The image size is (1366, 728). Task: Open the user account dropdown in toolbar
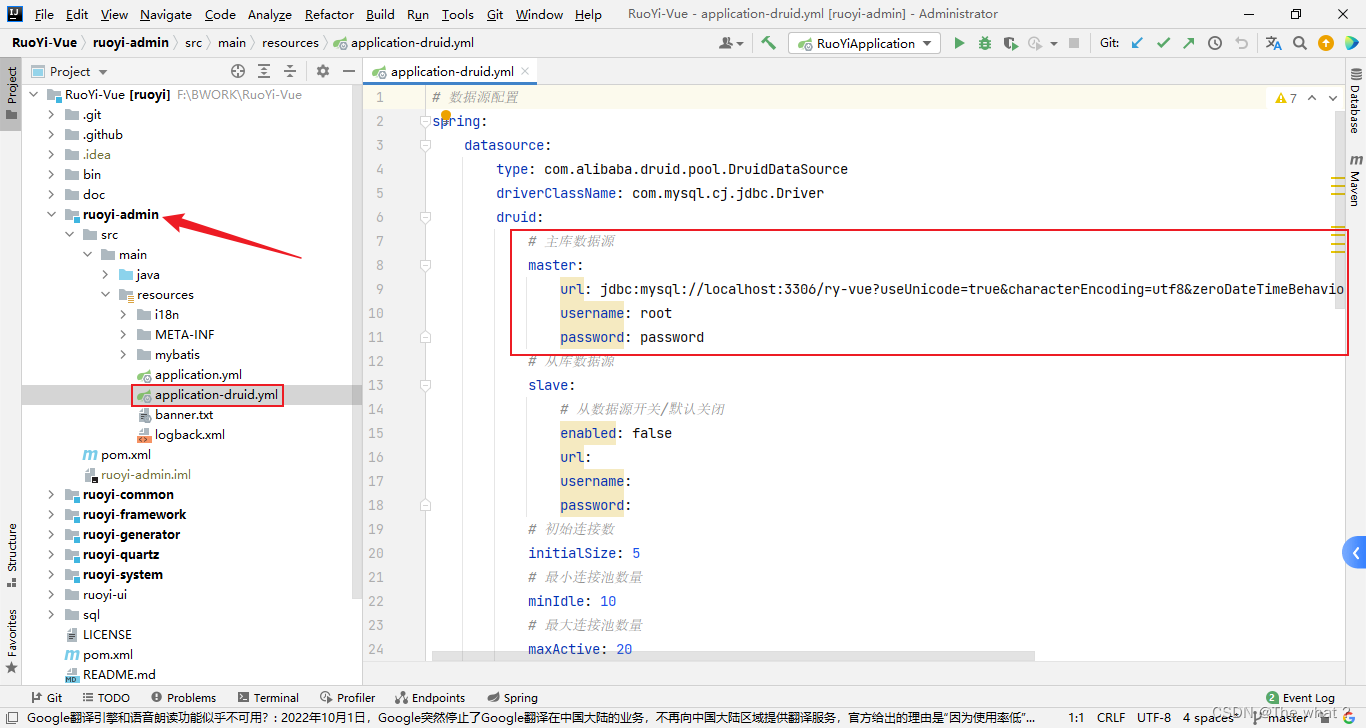click(732, 43)
